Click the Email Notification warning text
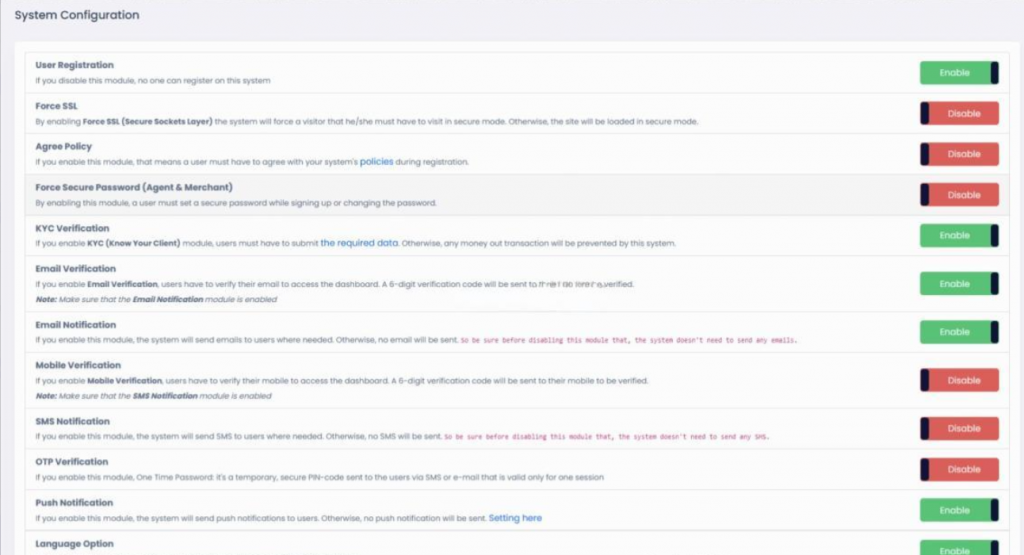Viewport: 1024px width, 555px height. 628,340
